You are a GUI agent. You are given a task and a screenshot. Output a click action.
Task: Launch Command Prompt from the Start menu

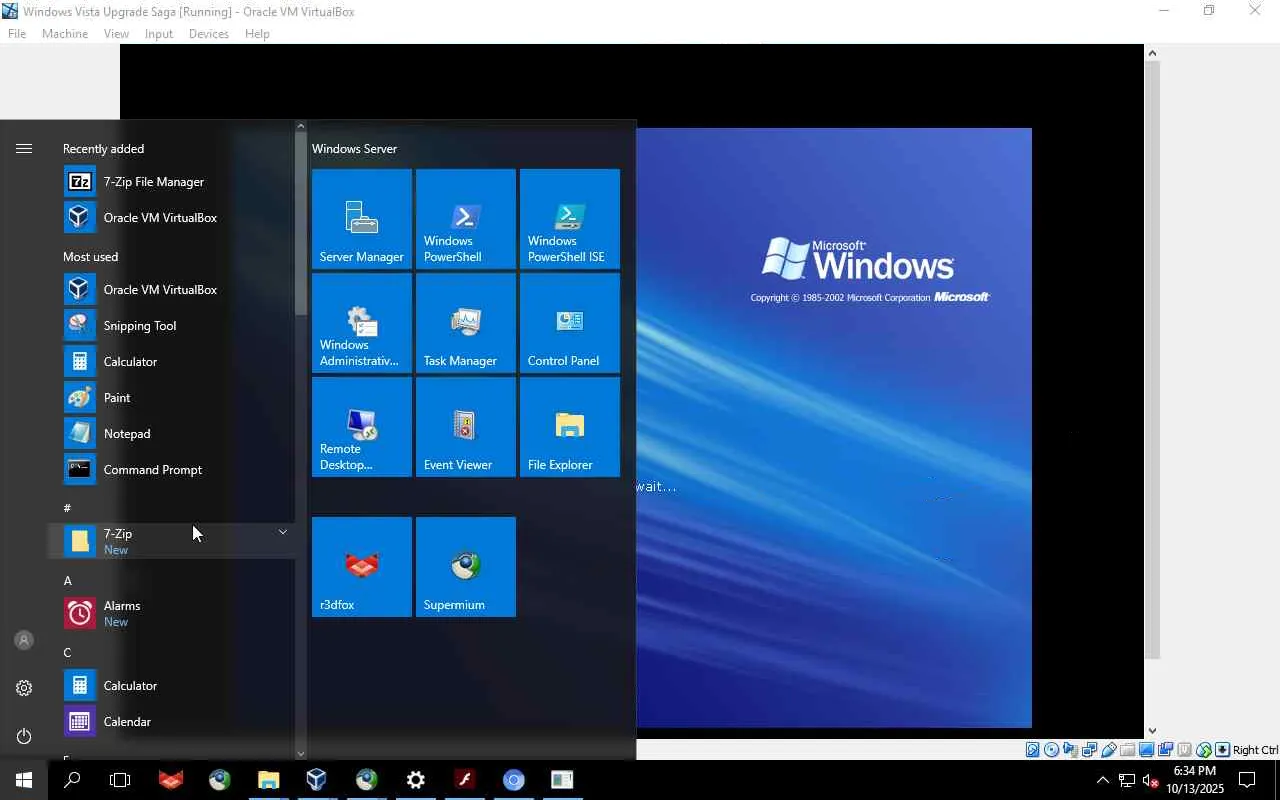(x=171, y=470)
